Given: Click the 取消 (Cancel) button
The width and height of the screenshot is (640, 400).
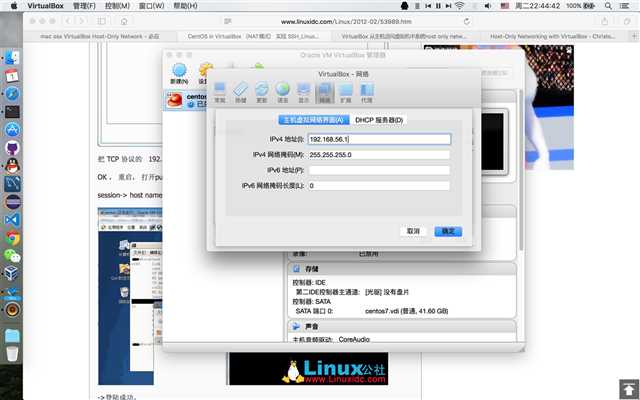Looking at the screenshot, I should [x=413, y=231].
